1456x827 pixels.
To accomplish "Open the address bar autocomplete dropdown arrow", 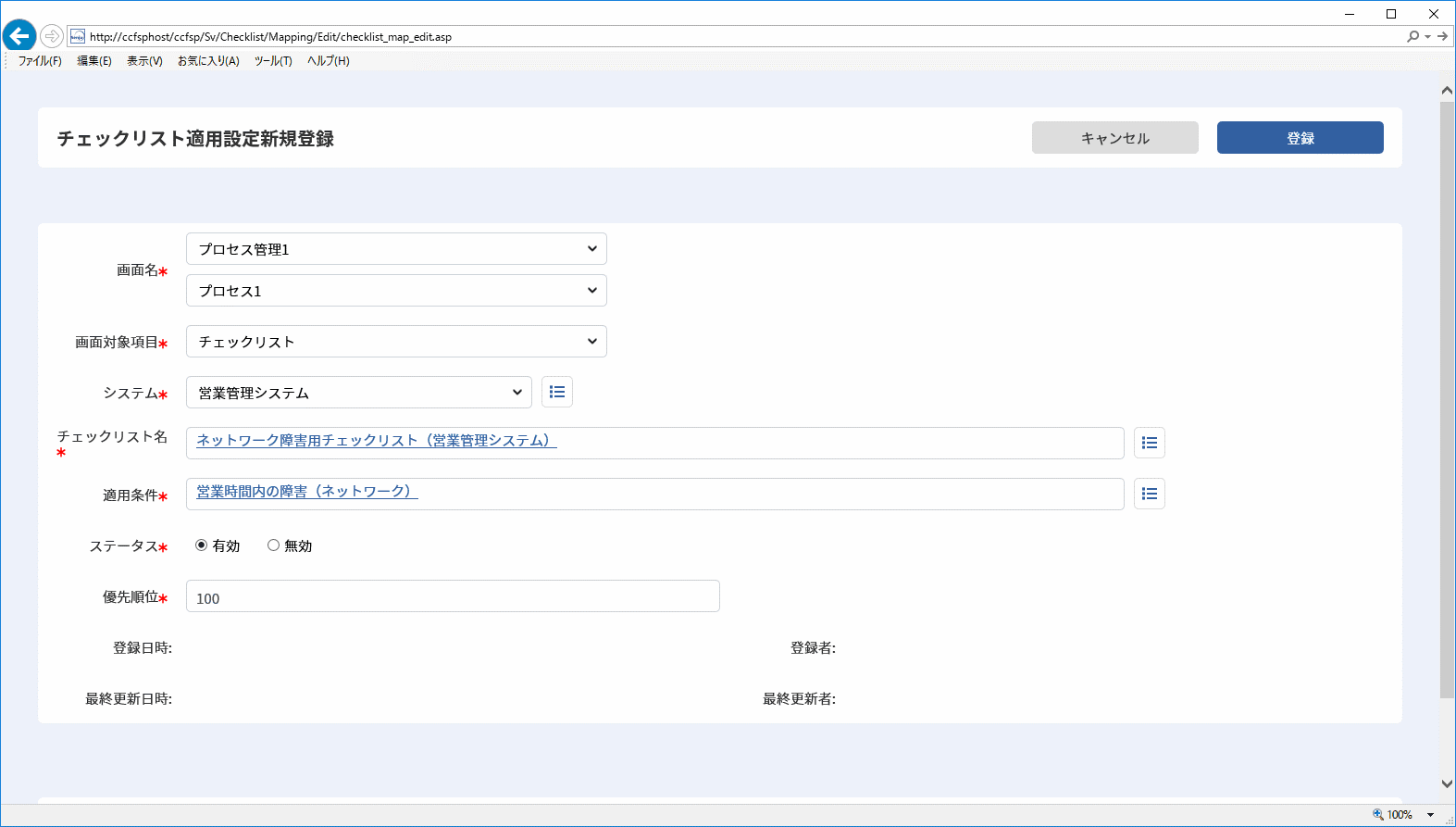I will coord(1428,36).
